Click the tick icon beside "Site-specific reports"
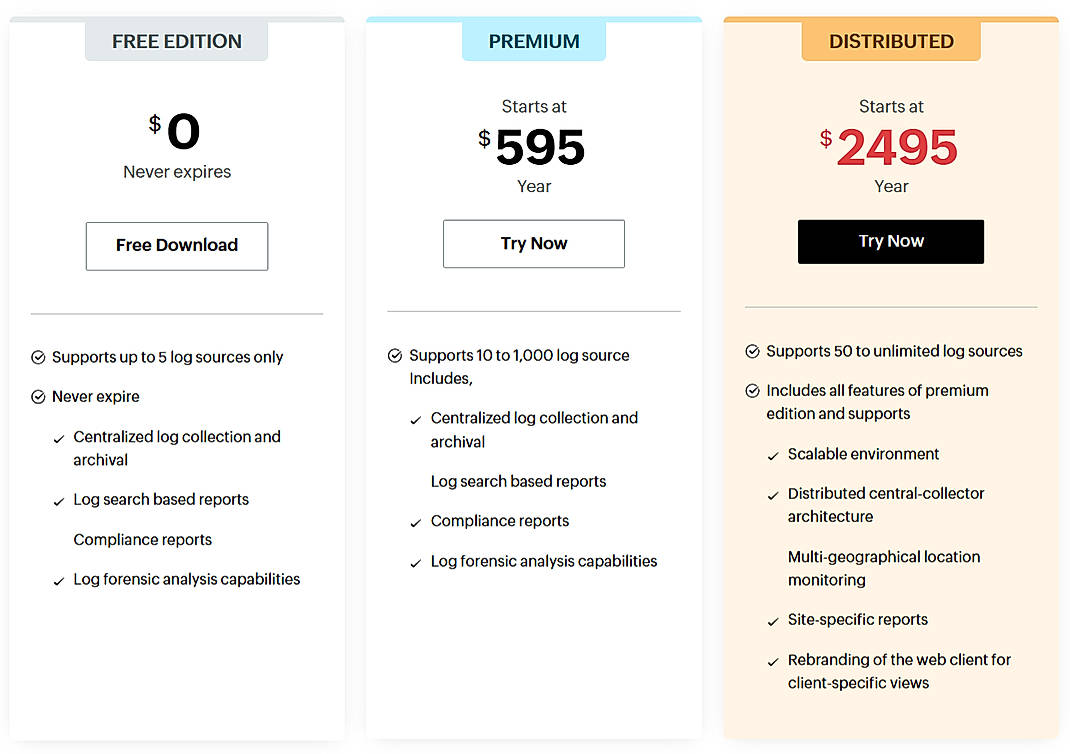This screenshot has height=754, width=1070. tap(773, 620)
